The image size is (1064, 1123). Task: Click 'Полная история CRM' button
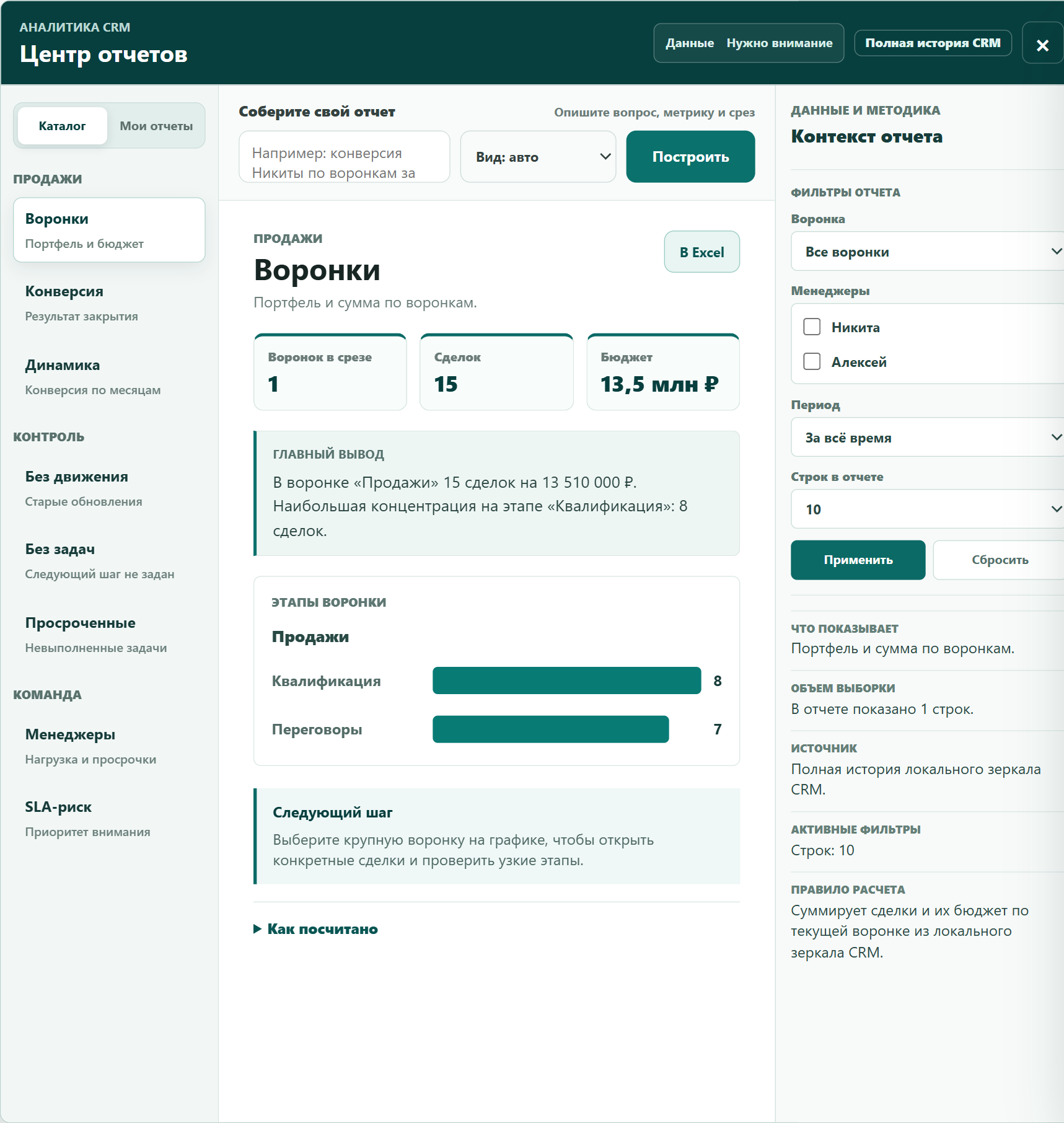933,43
